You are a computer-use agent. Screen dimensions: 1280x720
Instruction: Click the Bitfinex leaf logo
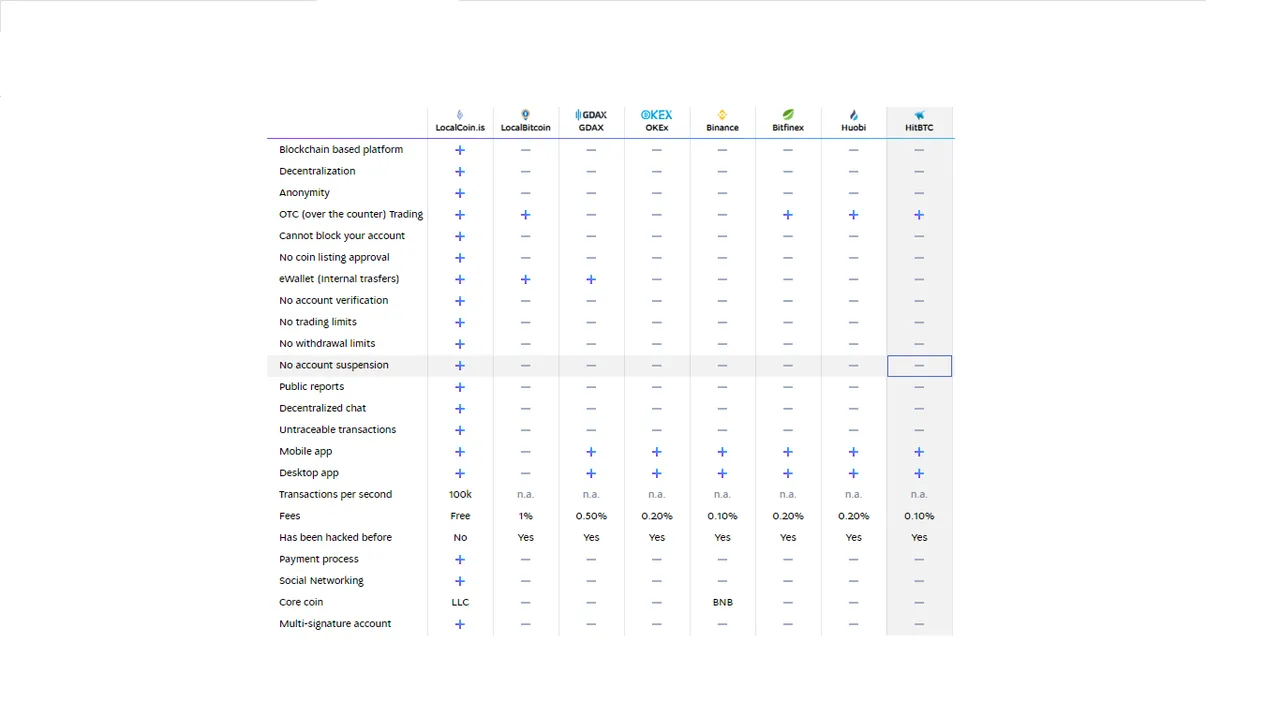point(788,115)
